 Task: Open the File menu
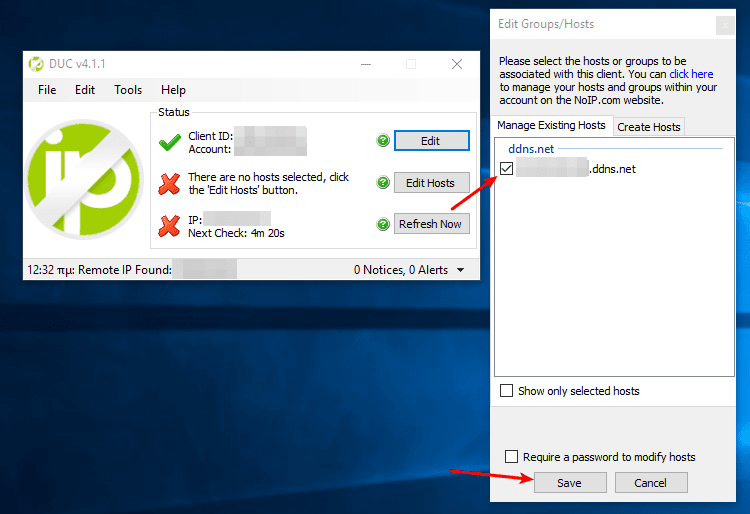47,90
